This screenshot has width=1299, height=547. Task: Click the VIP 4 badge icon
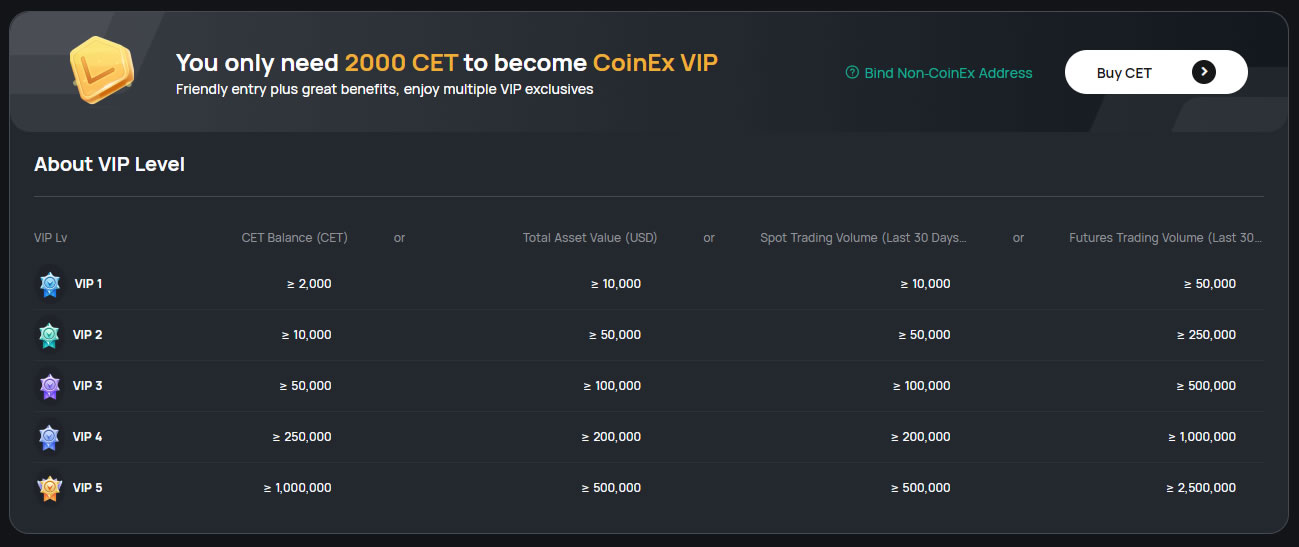click(49, 437)
